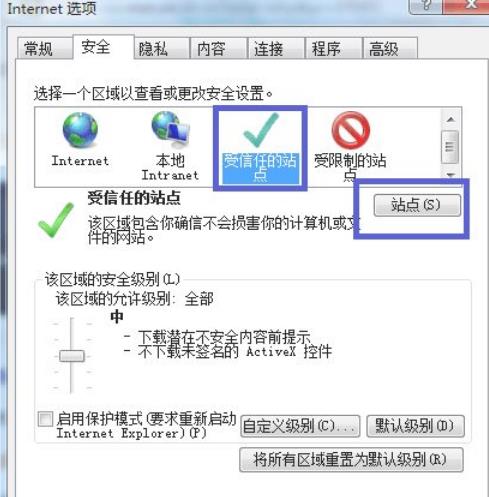Image resolution: width=489 pixels, height=497 pixels.
Task: Click the security level slider handle
Action: point(72,356)
